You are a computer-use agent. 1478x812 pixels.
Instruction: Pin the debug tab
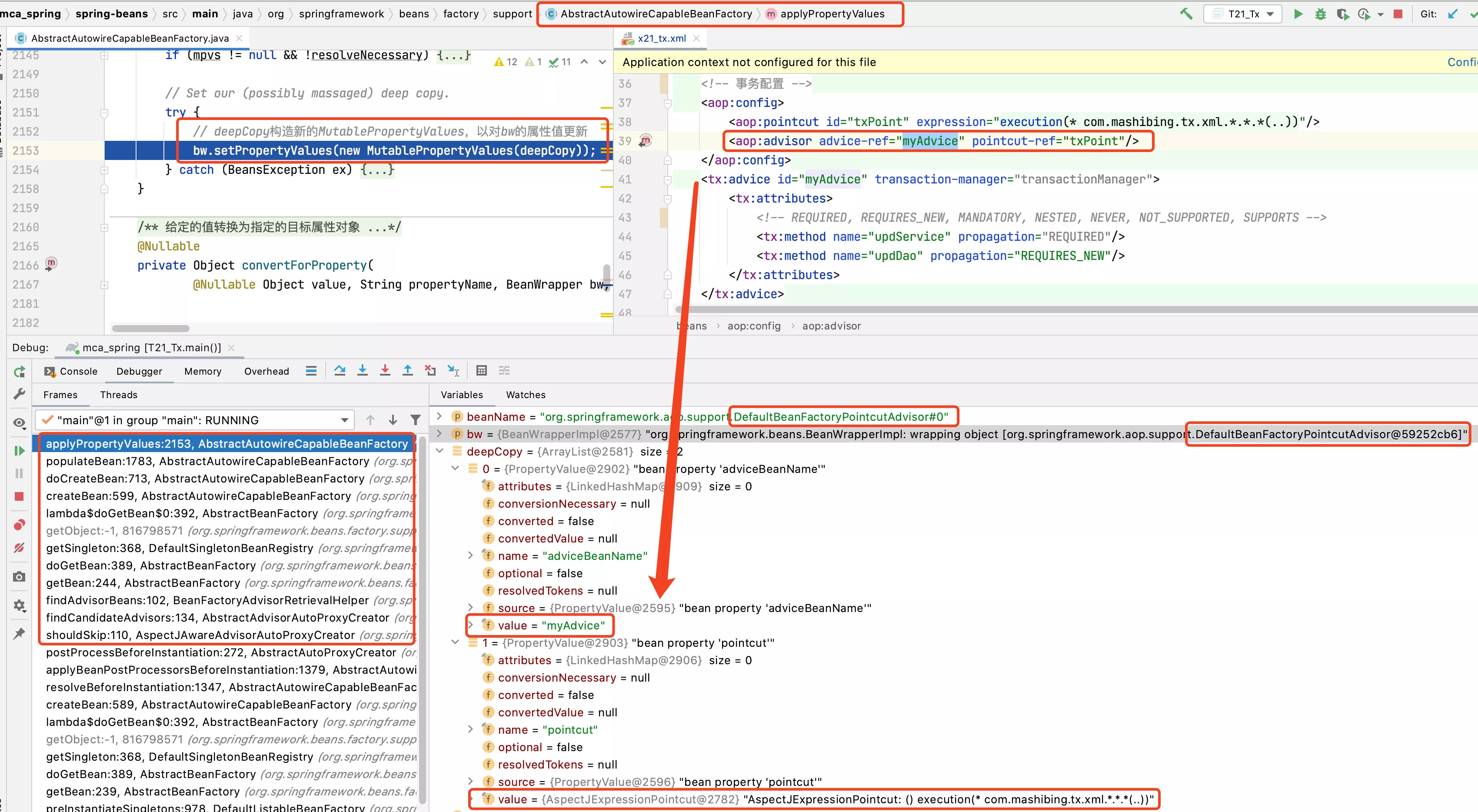19,633
